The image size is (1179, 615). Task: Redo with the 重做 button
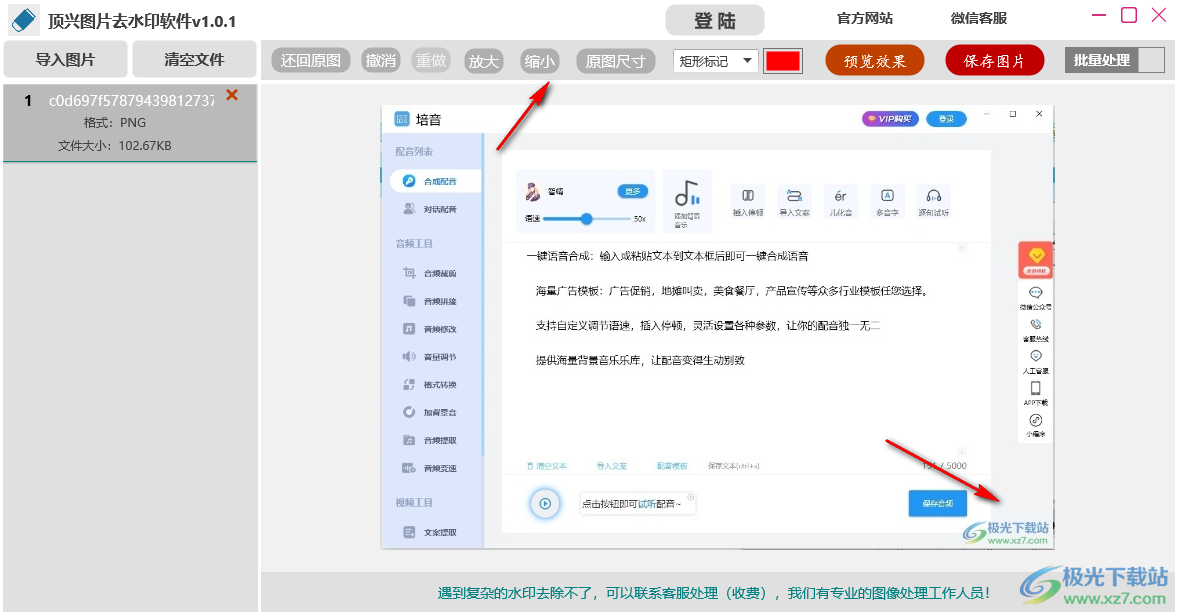point(431,61)
